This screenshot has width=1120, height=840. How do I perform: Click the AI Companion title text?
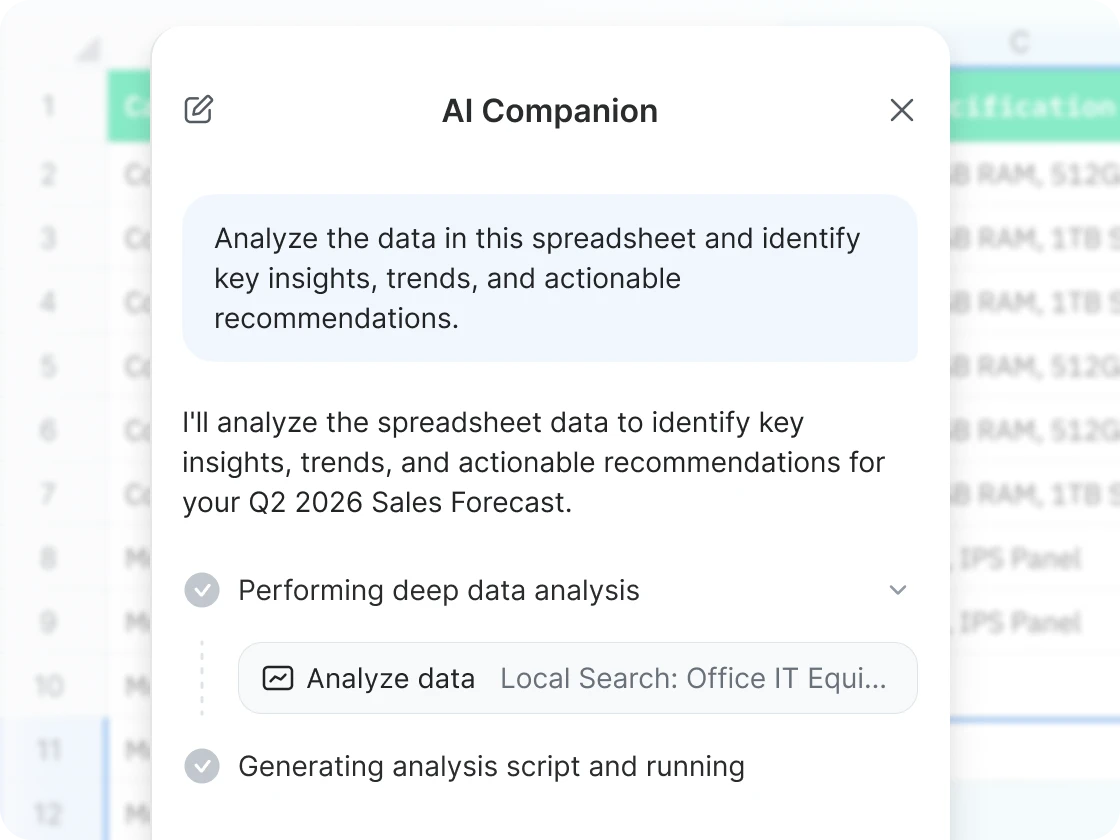[549, 110]
